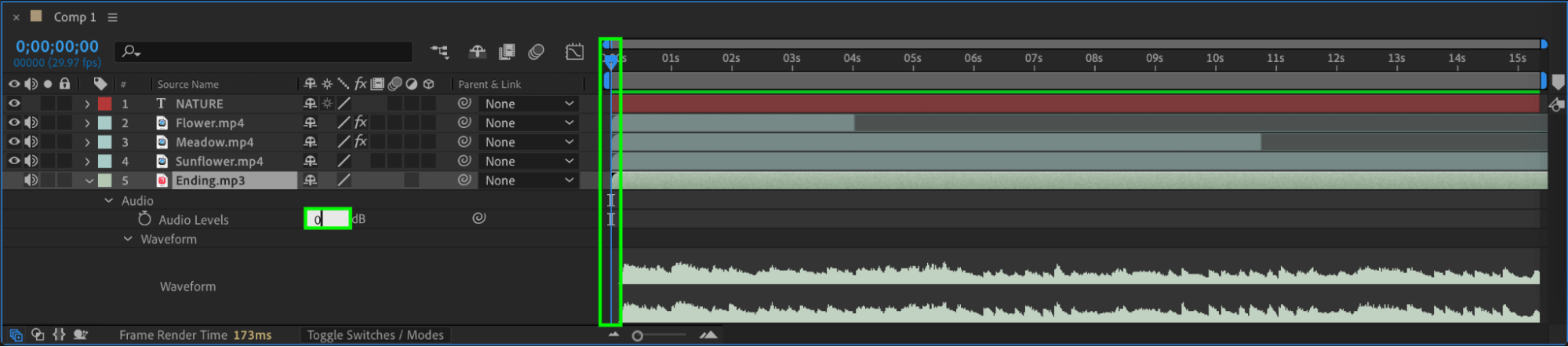
Task: Click Toggle Switches / Modes button
Action: click(x=375, y=335)
